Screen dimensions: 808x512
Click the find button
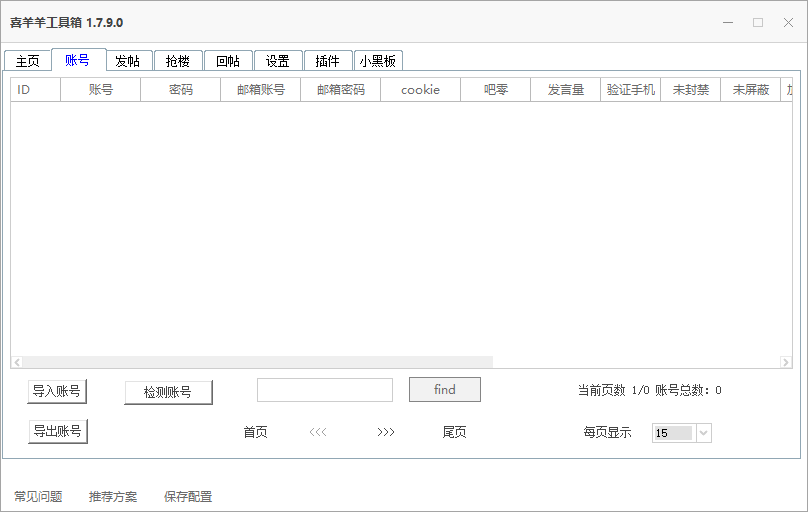pos(445,390)
